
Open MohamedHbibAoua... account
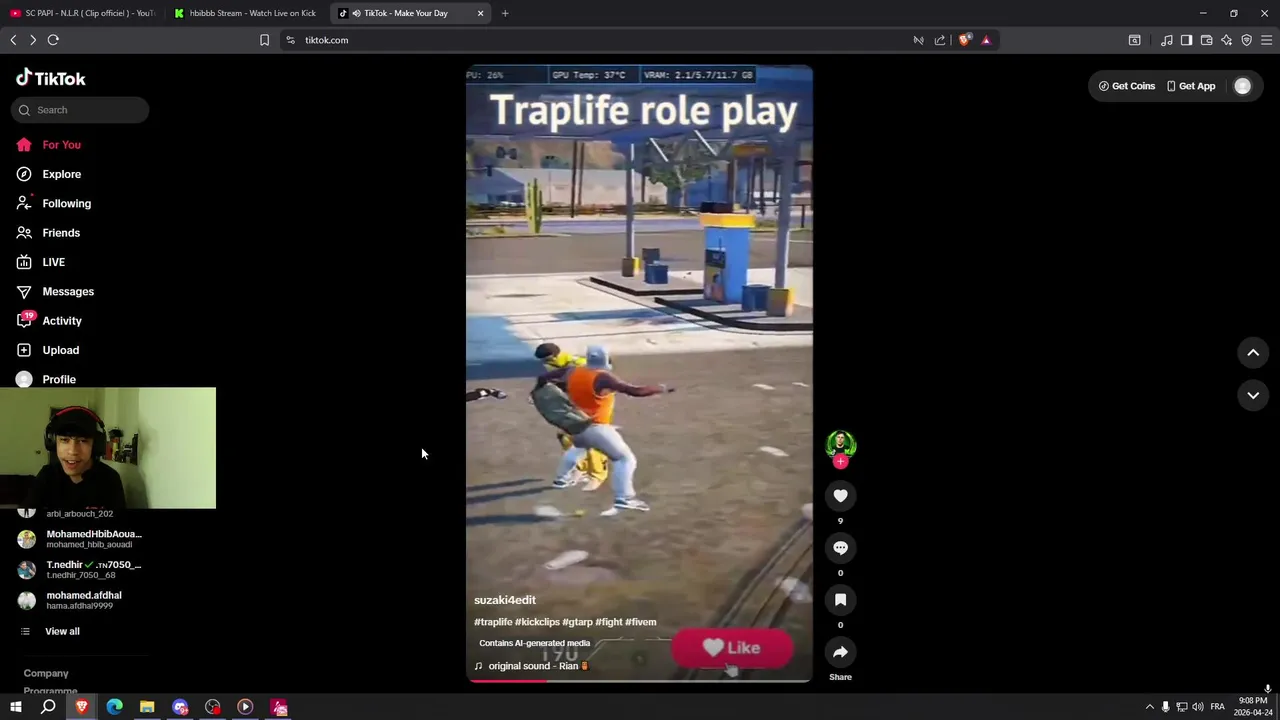click(80, 539)
